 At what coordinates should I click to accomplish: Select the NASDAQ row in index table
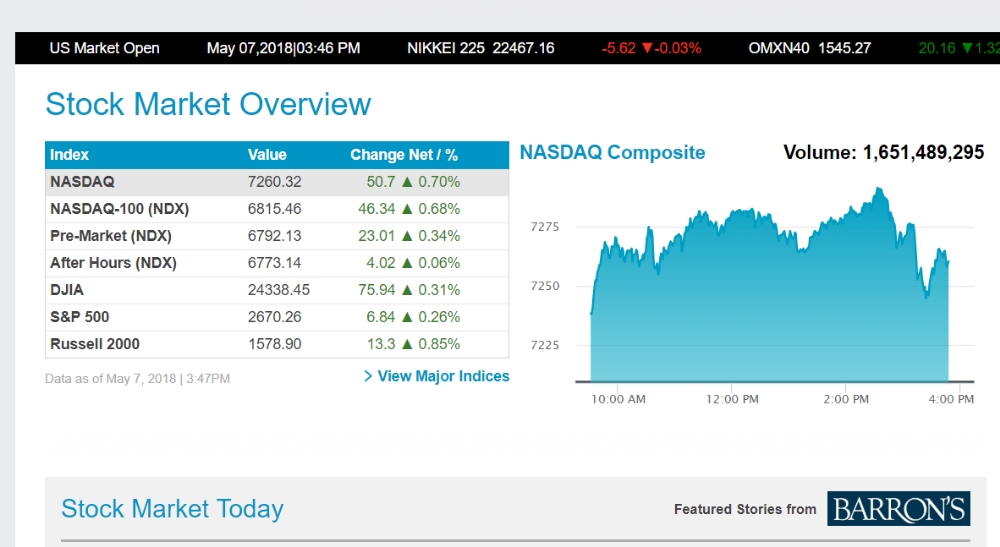click(x=277, y=182)
